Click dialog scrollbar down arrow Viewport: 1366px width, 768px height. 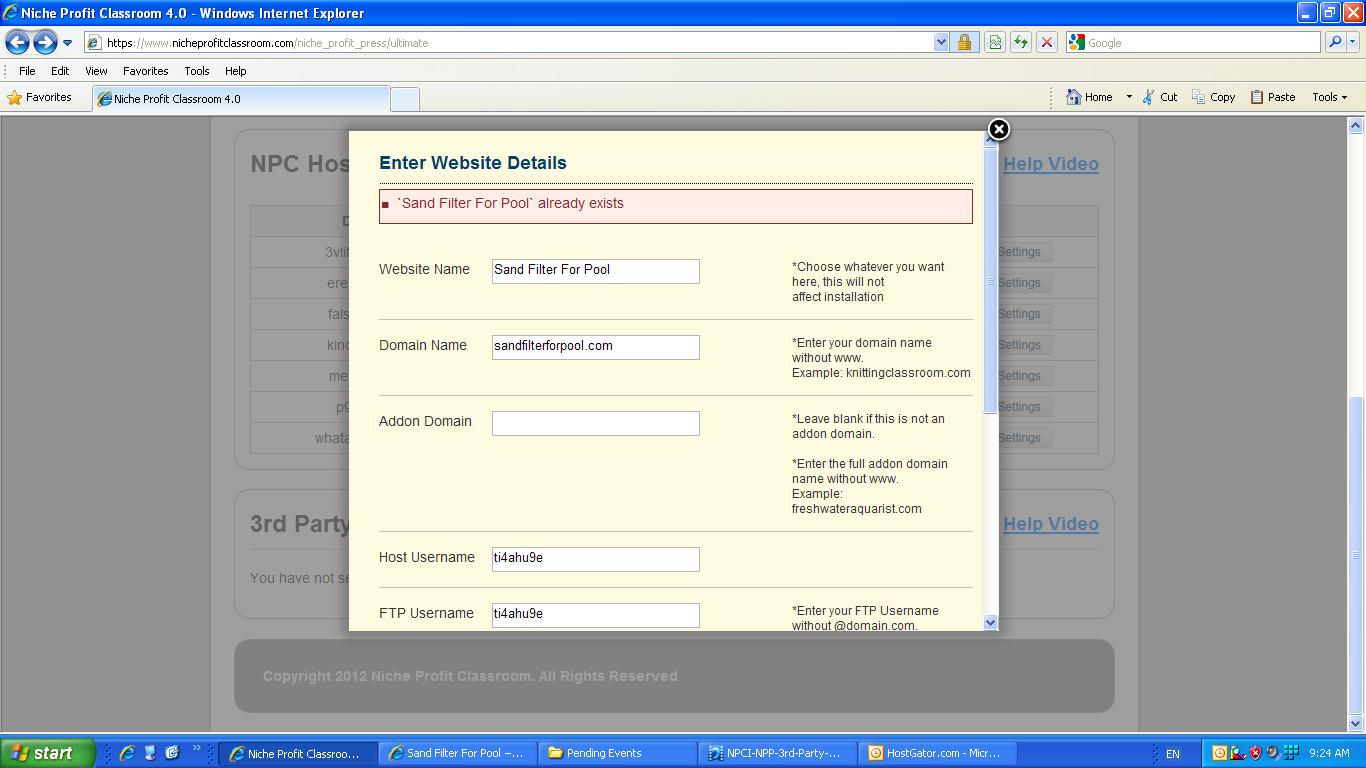coord(990,622)
